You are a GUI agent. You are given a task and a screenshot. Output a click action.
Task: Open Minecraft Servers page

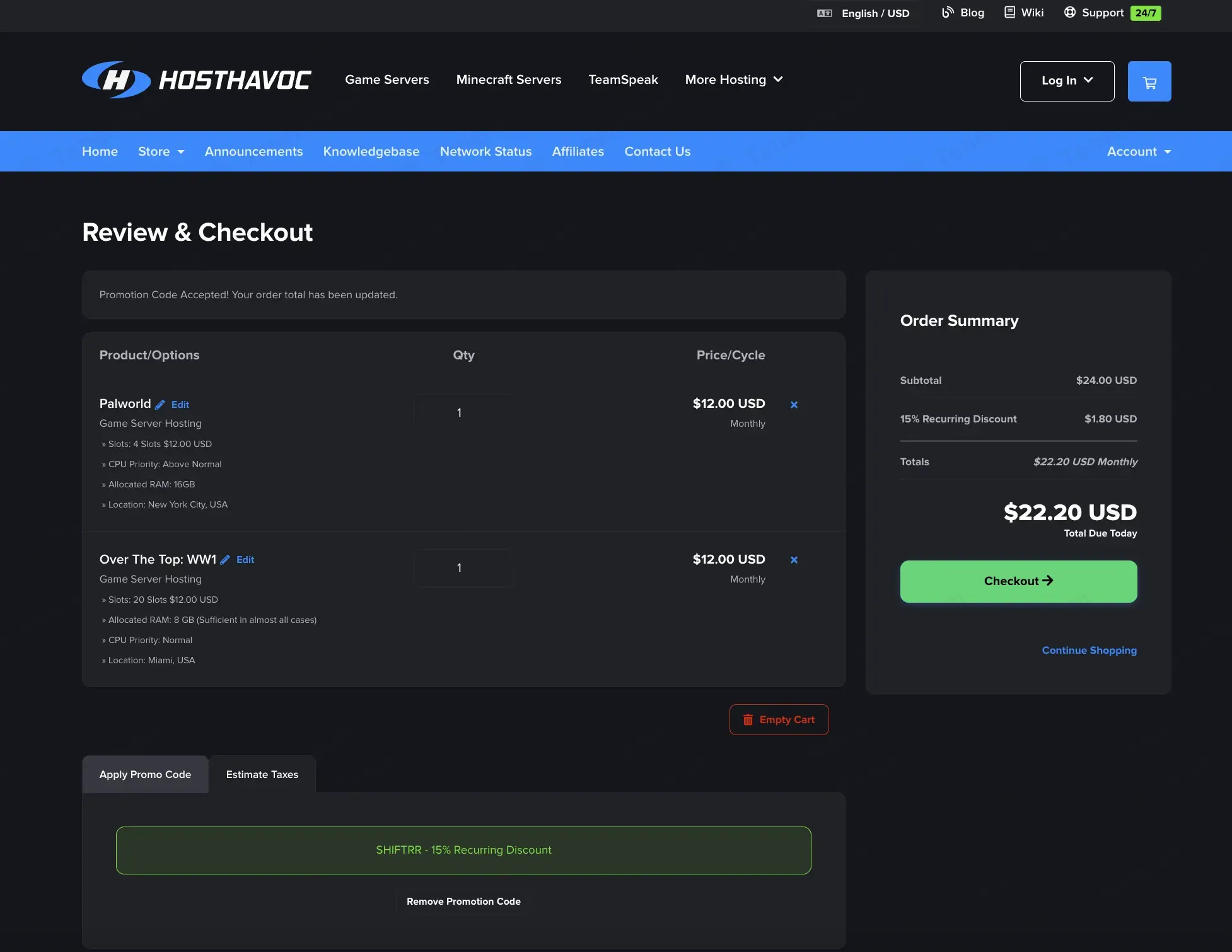[509, 79]
